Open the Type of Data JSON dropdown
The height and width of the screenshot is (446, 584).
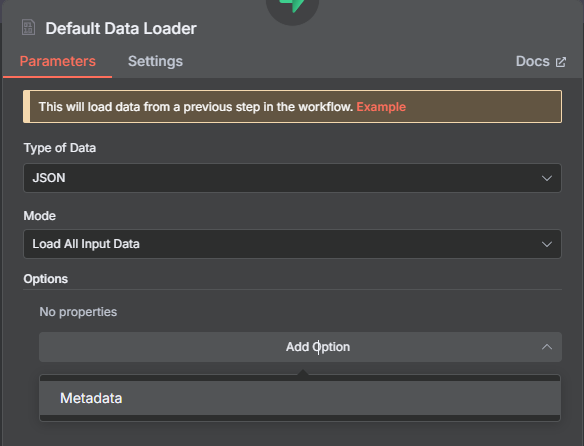click(292, 178)
